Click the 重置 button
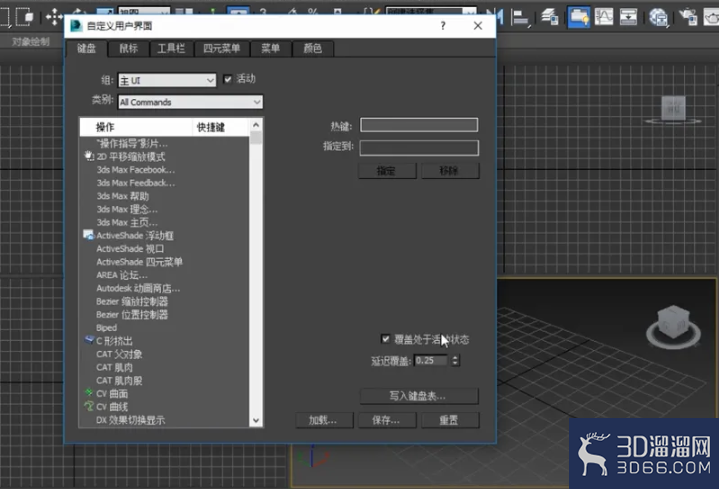The width and height of the screenshot is (719, 489). [449, 420]
